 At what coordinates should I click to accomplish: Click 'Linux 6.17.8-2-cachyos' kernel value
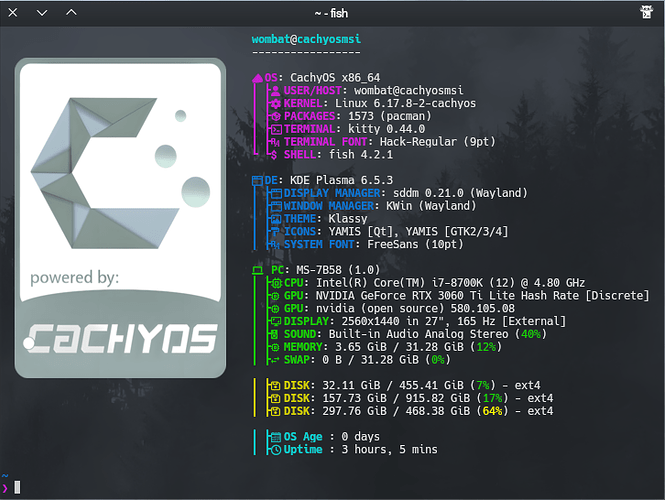click(x=405, y=103)
